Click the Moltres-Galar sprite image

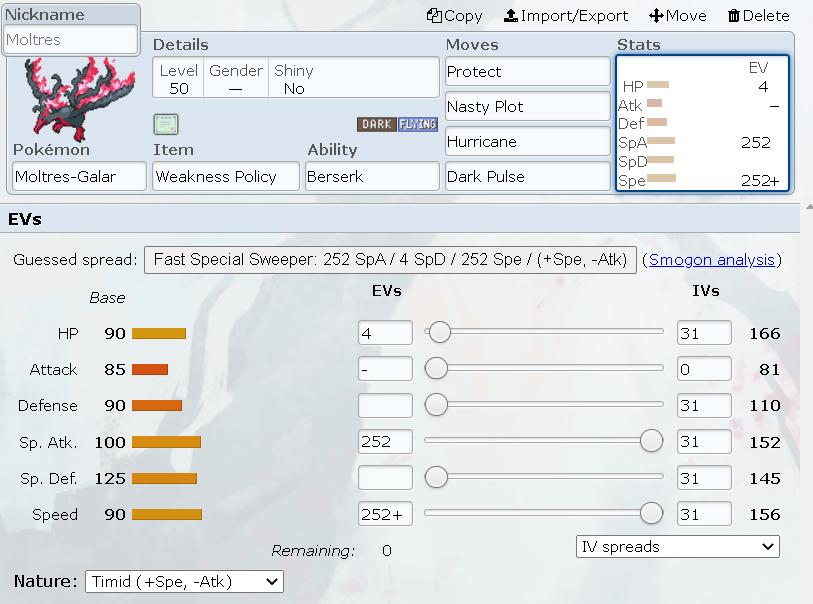pyautogui.click(x=79, y=99)
